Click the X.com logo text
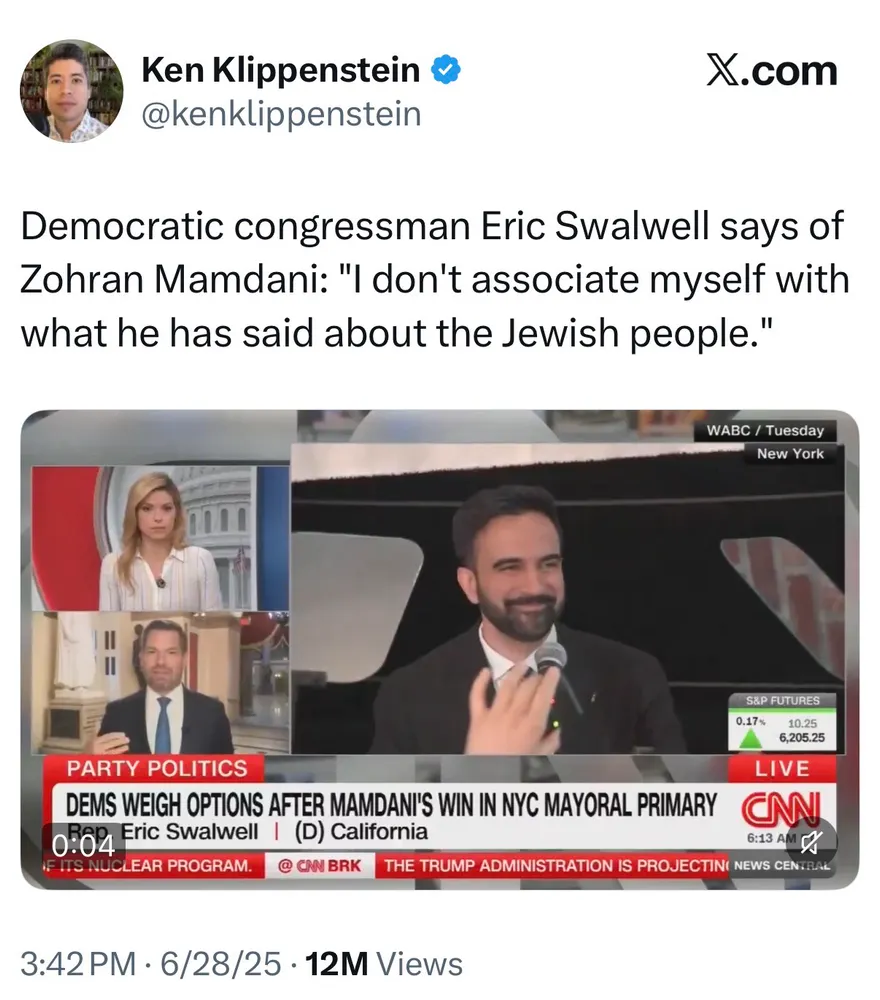880x1000 pixels. point(772,71)
